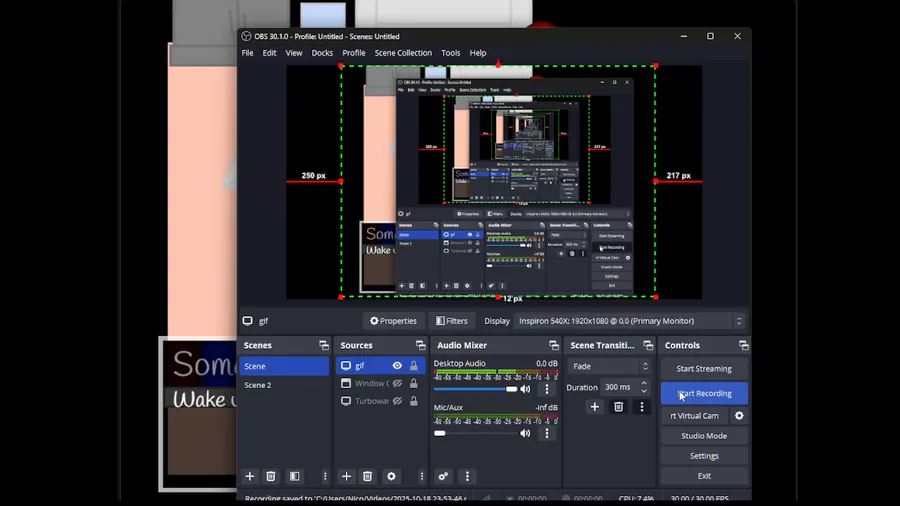Open the Audio Mixer bottom three-dot menu
Image resolution: width=900 pixels, height=506 pixels.
coord(467,476)
